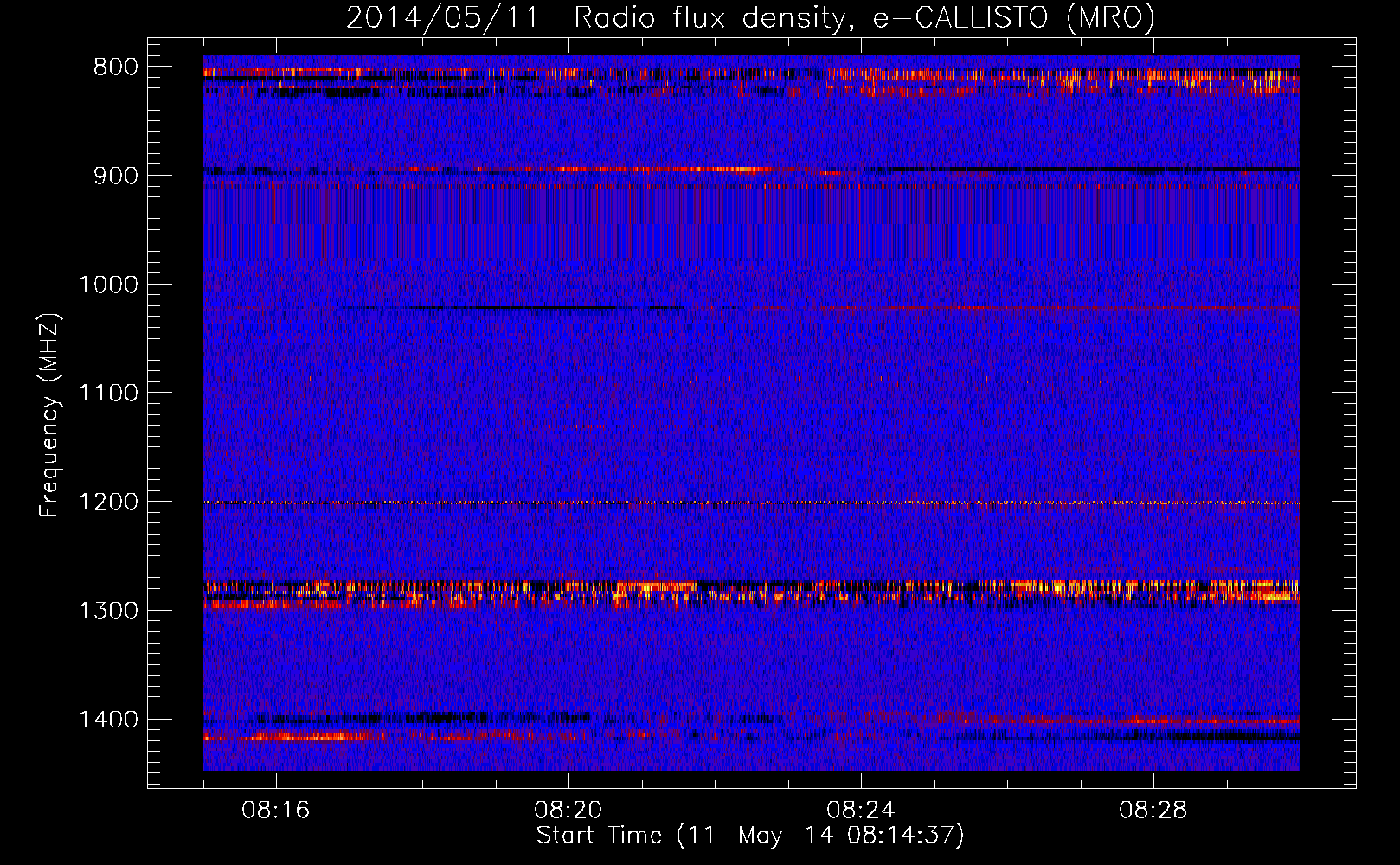This screenshot has width=1400, height=865.
Task: Click the 08:24 time tick label
Action: click(x=861, y=811)
